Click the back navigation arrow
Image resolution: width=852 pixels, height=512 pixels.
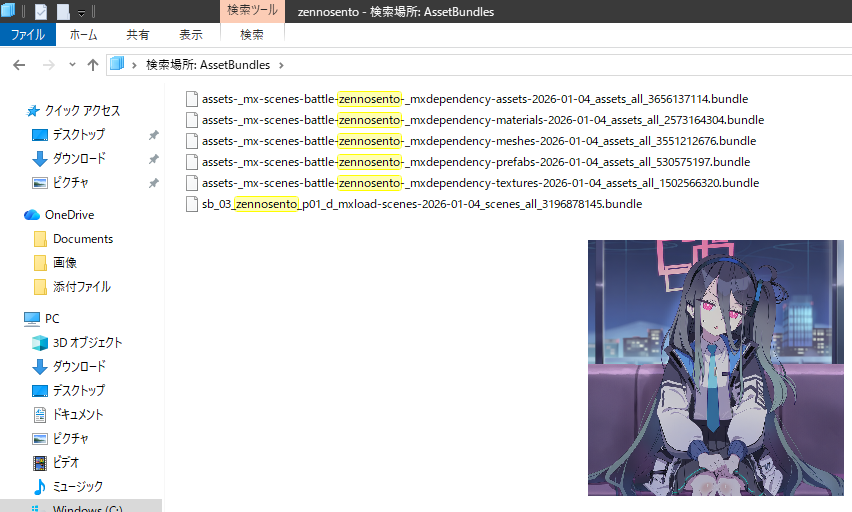tap(18, 65)
